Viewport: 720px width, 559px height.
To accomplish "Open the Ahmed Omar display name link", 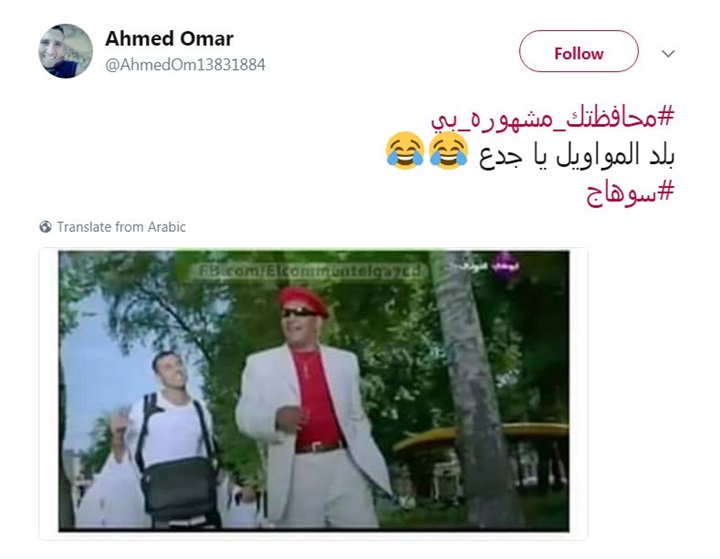I will point(169,39).
